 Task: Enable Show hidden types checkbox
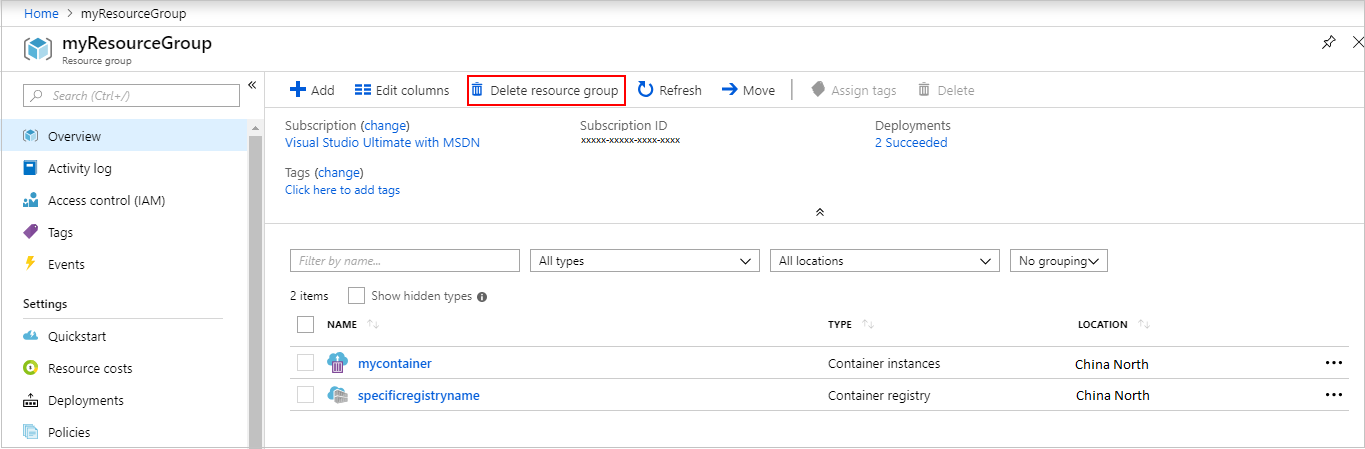tap(356, 296)
